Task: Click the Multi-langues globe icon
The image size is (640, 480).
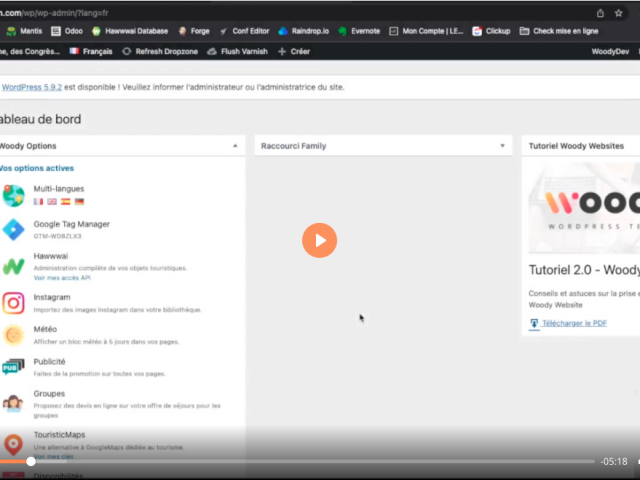Action: pyautogui.click(x=13, y=195)
